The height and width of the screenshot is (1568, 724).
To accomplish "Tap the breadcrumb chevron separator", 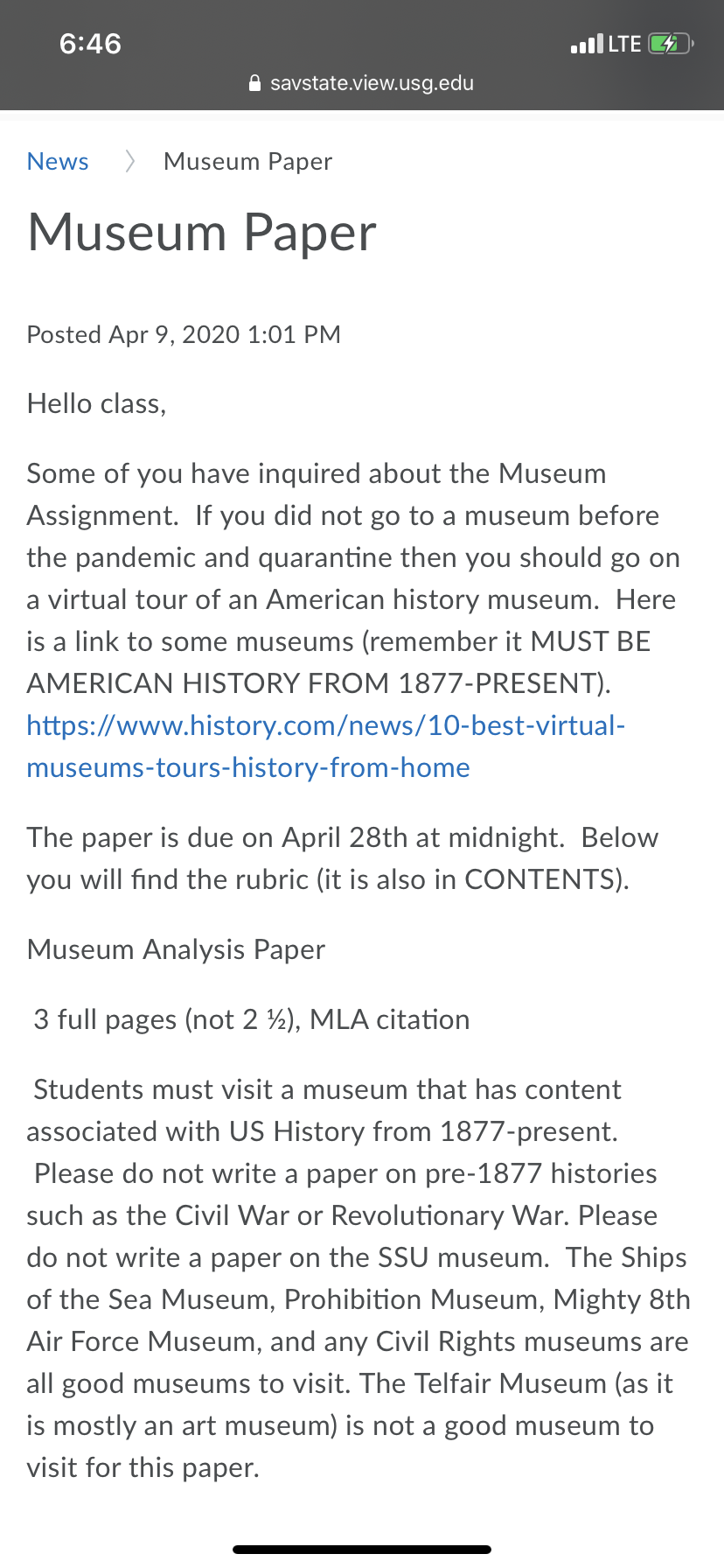I will pyautogui.click(x=129, y=162).
